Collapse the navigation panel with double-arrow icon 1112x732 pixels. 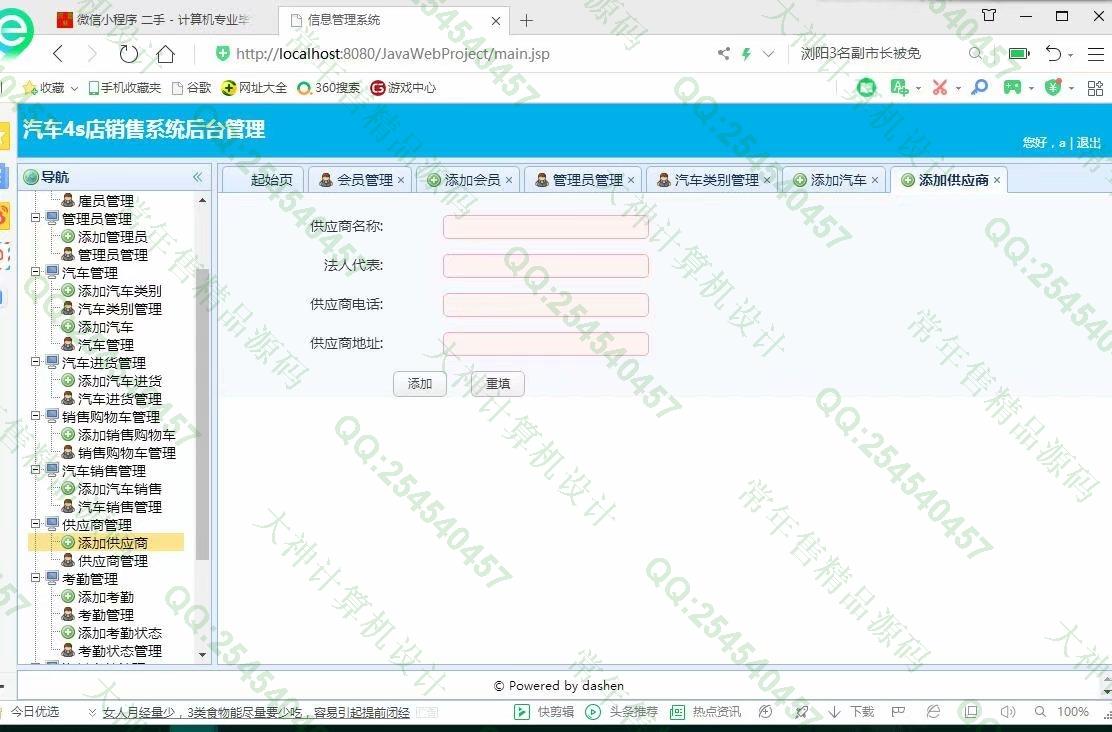[x=197, y=177]
